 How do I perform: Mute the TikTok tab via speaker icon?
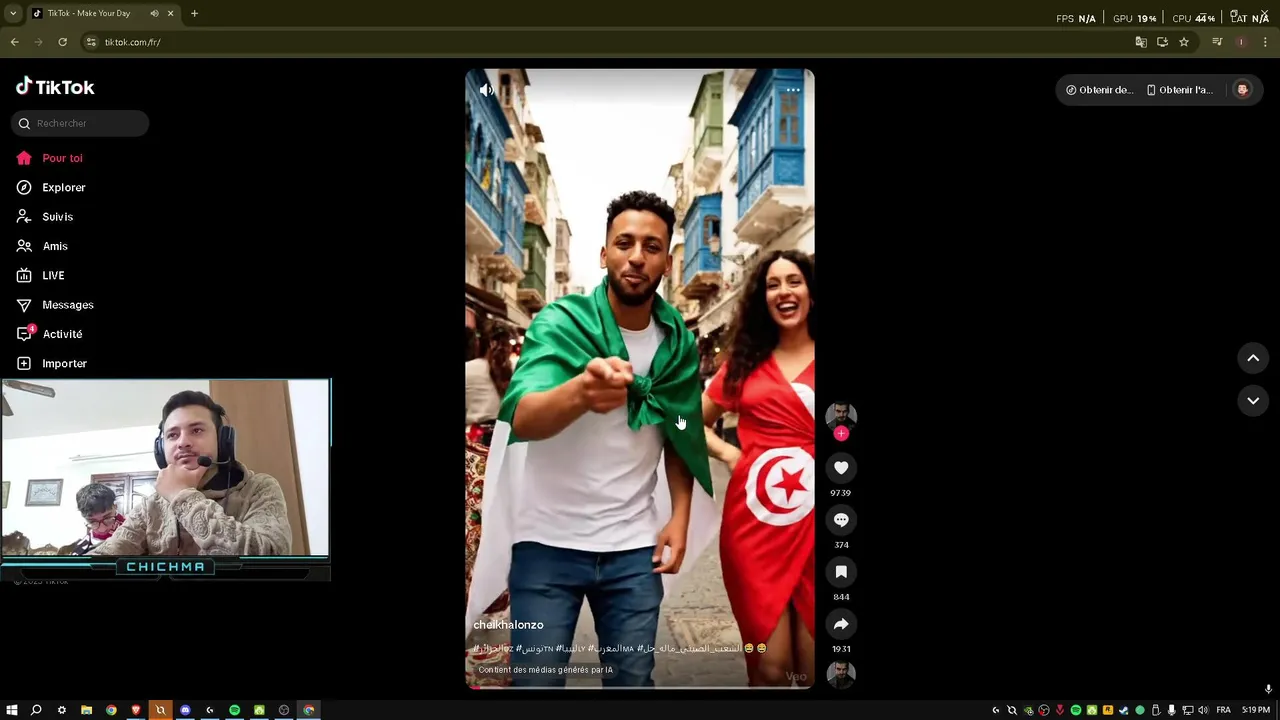point(154,14)
